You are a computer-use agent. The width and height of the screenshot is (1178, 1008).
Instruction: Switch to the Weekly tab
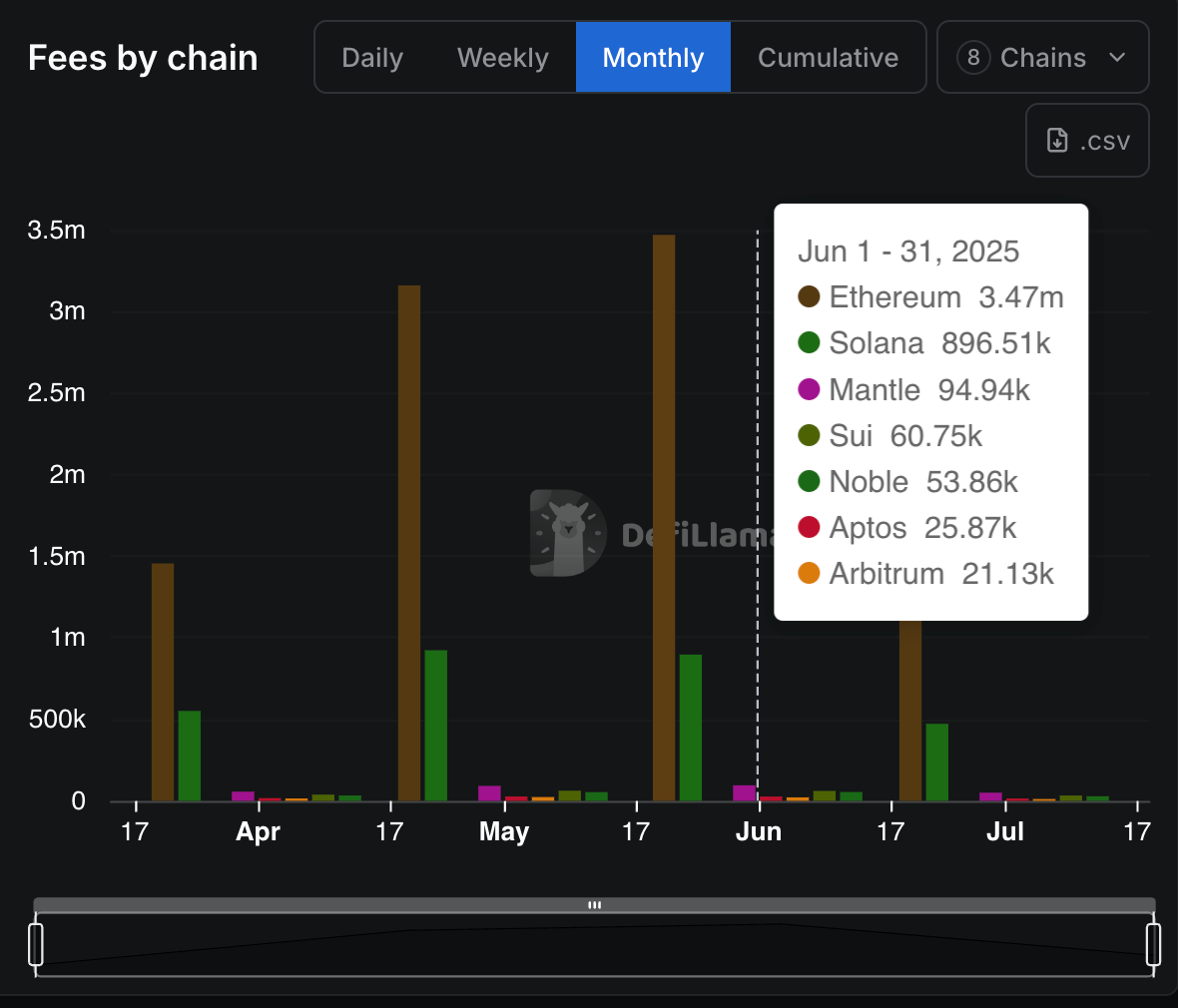tap(502, 58)
